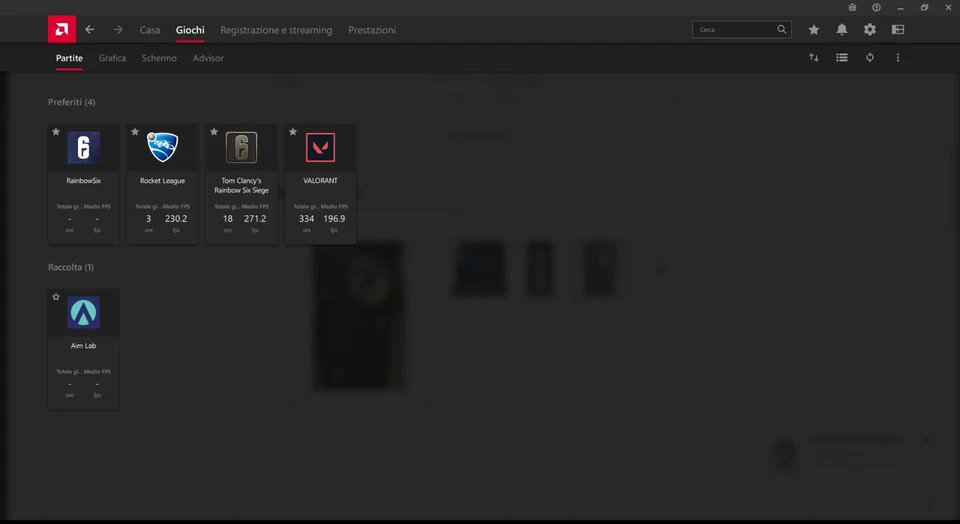Click the search magnifier icon

click(782, 29)
